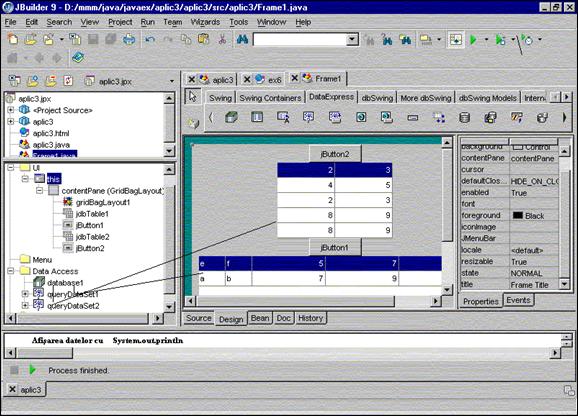Close the ex6 editor tab
Screen dimensions: 578x416
pos(247,80)
